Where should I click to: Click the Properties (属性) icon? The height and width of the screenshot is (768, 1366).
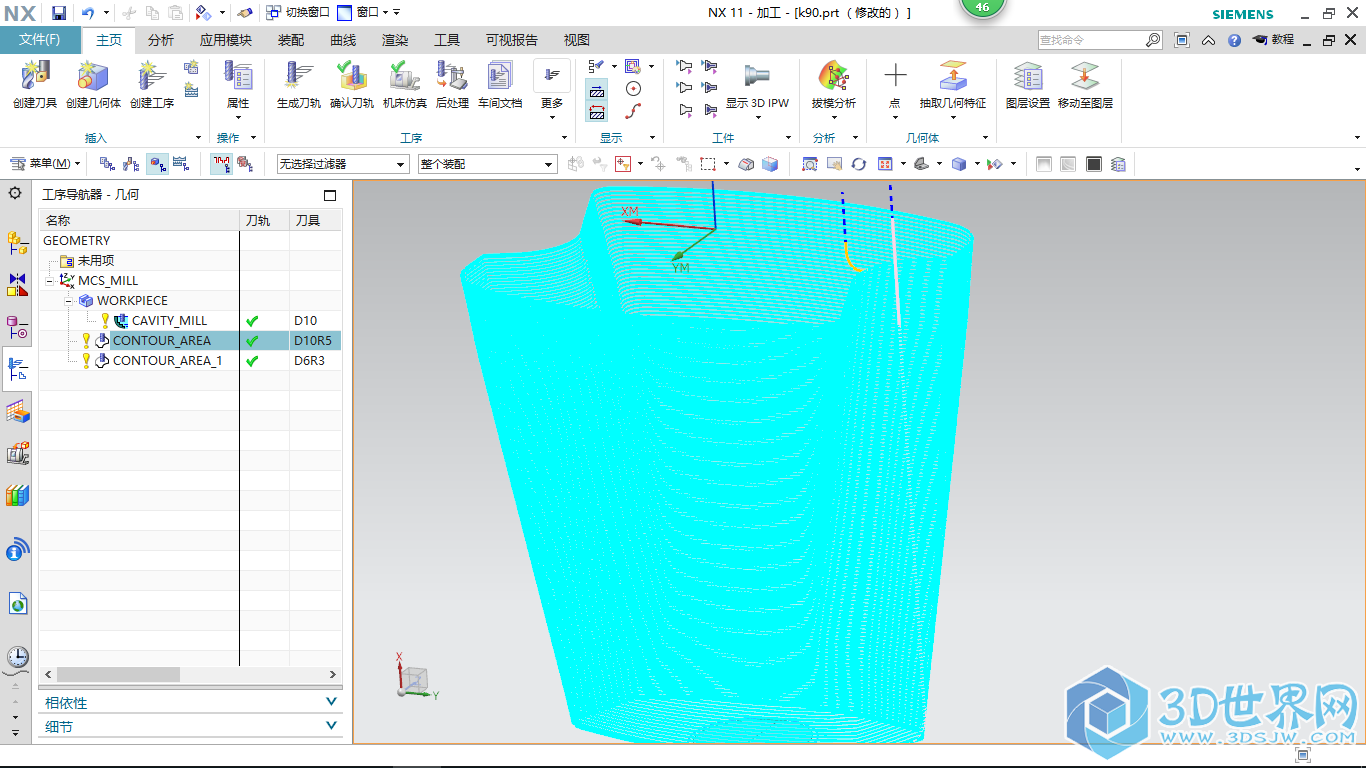click(x=238, y=77)
